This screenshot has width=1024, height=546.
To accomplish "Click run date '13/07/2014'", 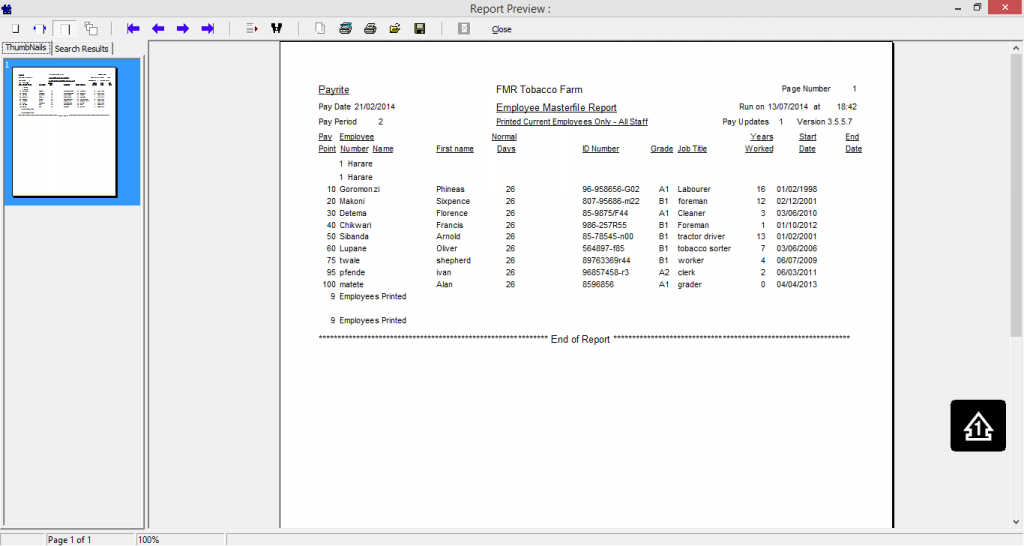I will pyautogui.click(x=788, y=106).
